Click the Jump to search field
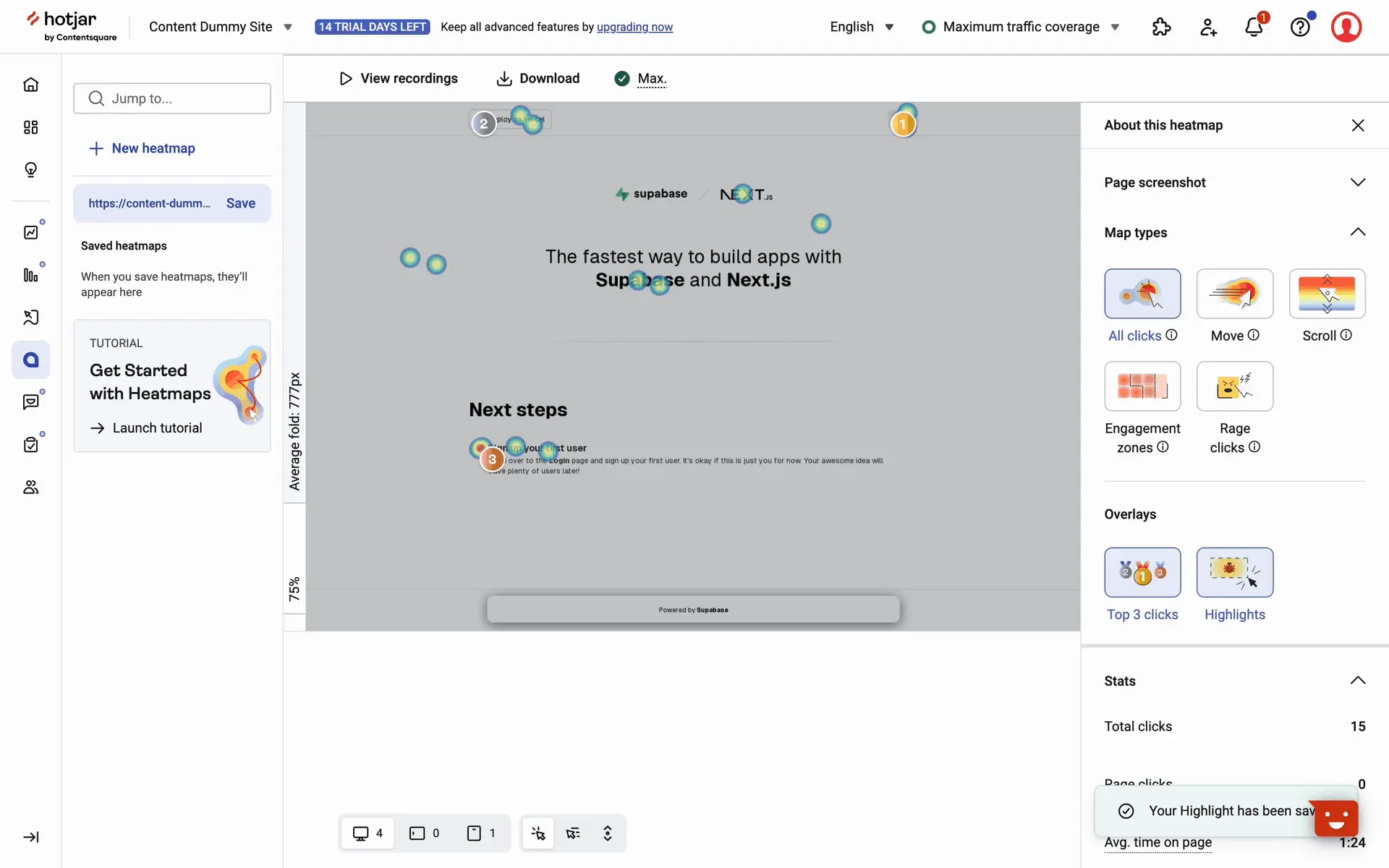 172,98
